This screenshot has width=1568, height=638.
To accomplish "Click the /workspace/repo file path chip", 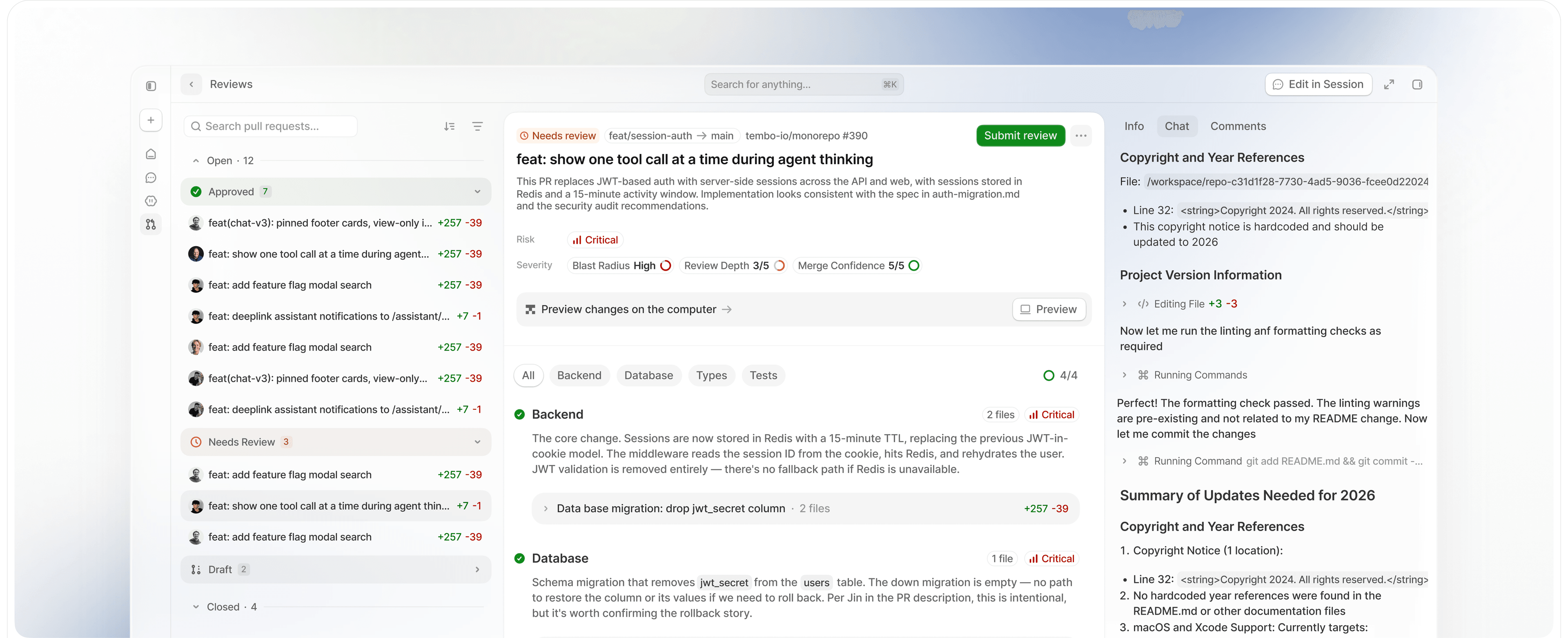I will [1287, 181].
